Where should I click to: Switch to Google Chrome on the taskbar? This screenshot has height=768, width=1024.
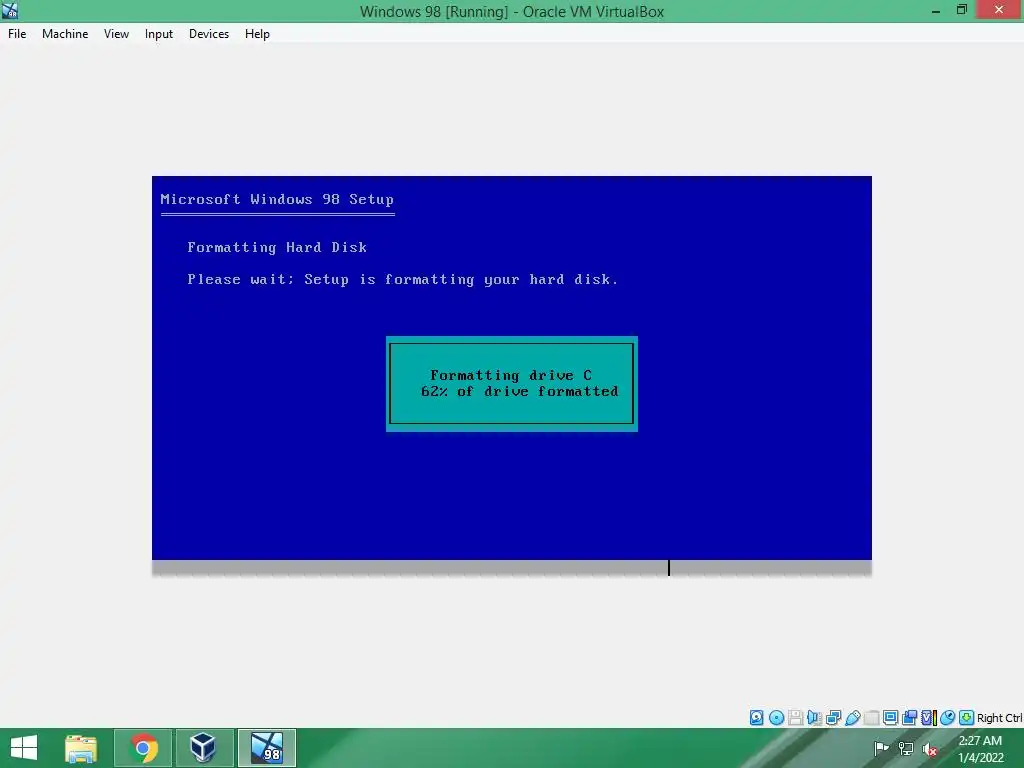click(x=143, y=748)
